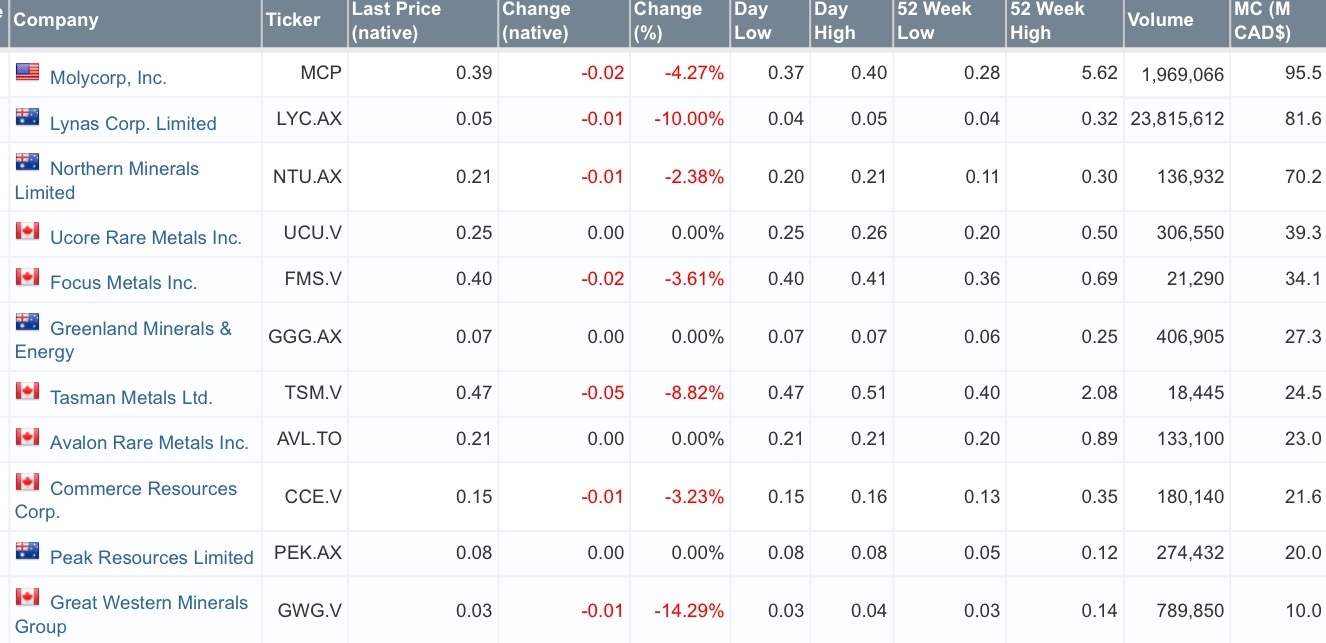Viewport: 1326px width, 643px height.
Task: Open the Great Western Minerals Group link
Action: click(148, 603)
